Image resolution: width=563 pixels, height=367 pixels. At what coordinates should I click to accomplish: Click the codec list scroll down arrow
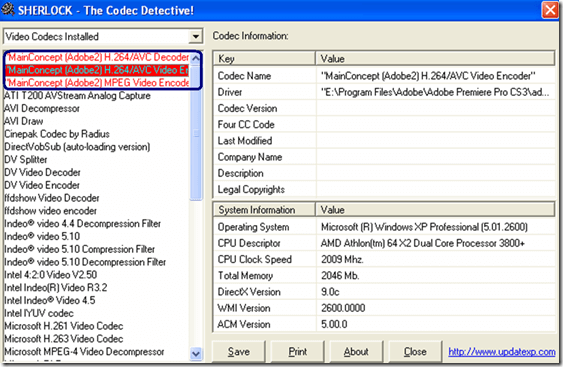pos(196,354)
